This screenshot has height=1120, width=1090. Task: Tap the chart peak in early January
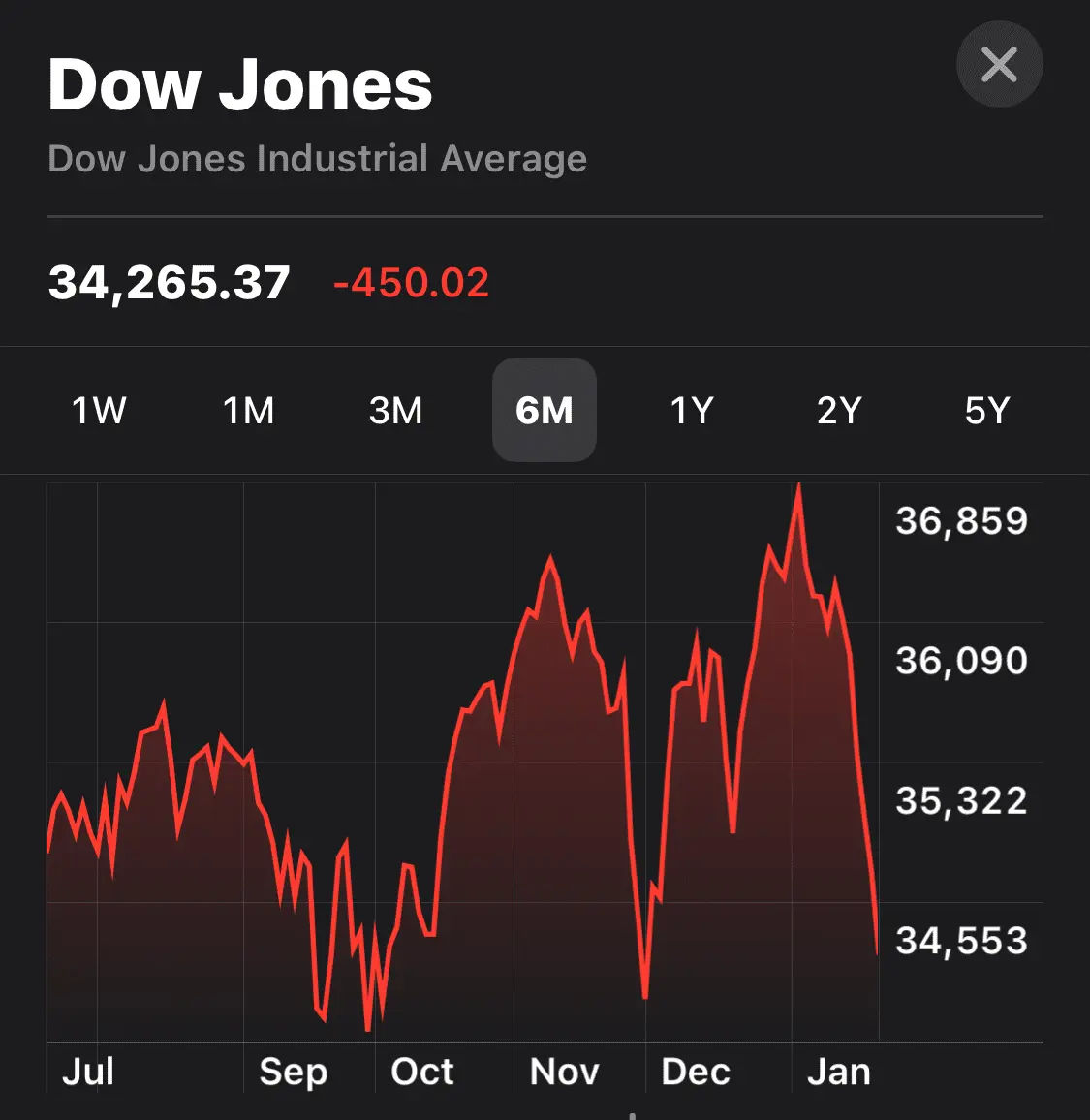798,485
